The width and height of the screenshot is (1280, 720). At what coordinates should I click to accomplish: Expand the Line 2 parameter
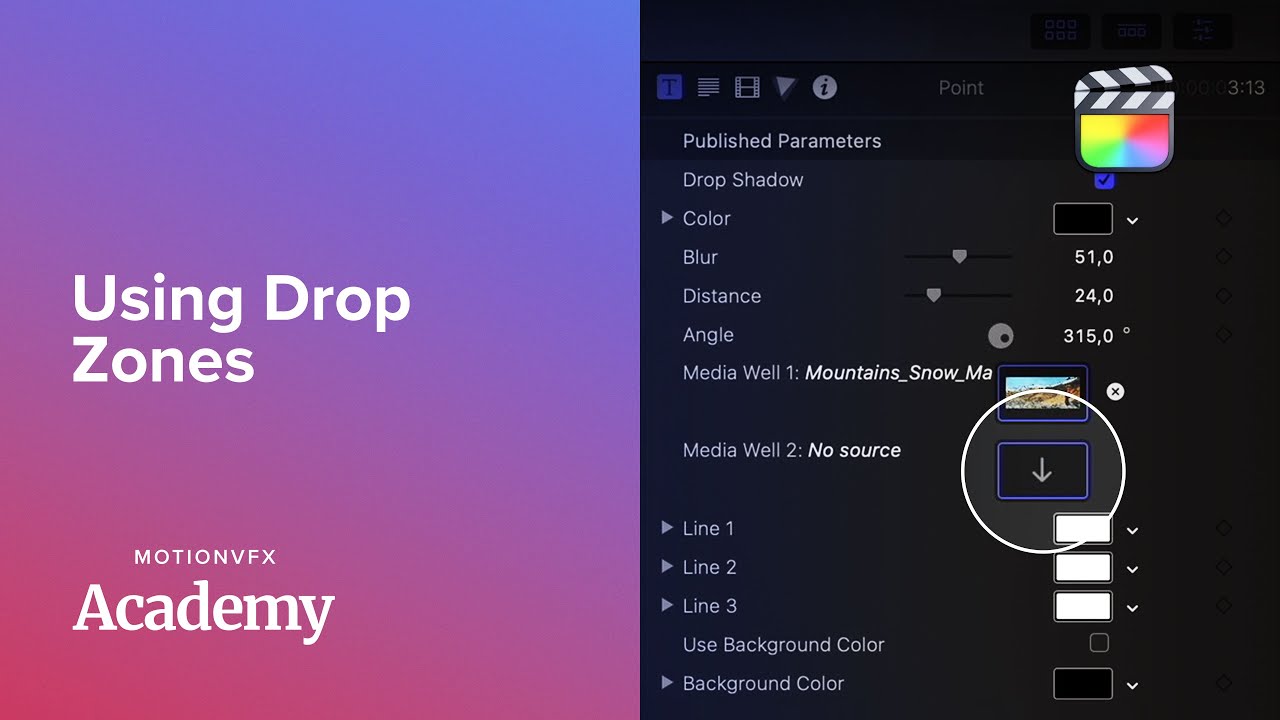tap(667, 566)
